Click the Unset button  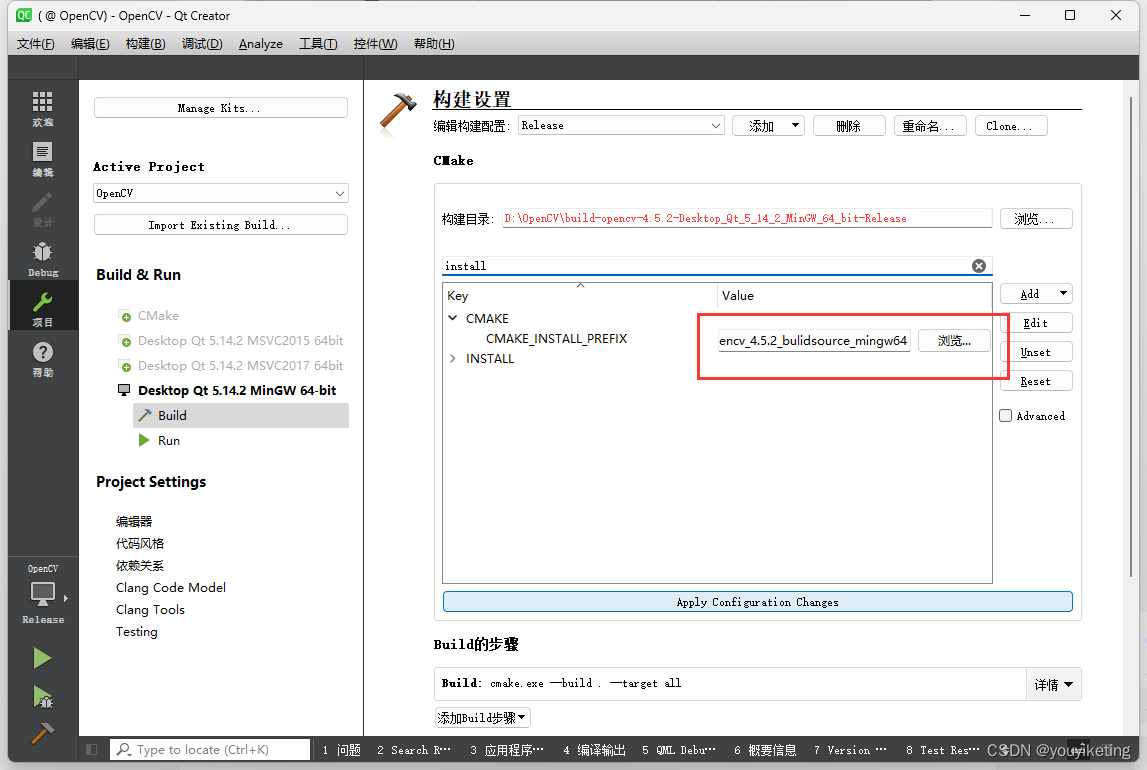tap(1036, 352)
